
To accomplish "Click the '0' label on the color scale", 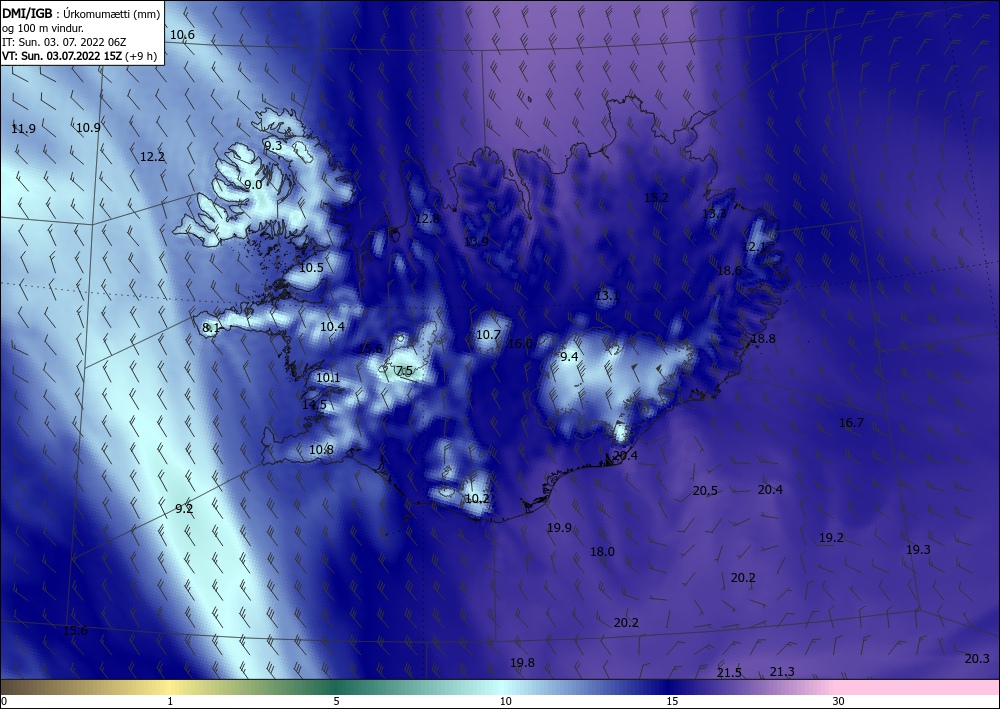I will pyautogui.click(x=4, y=701).
